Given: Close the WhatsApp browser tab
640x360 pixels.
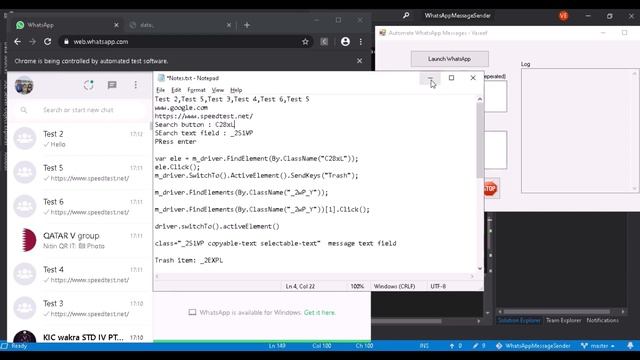Looking at the screenshot, I should (116, 25).
